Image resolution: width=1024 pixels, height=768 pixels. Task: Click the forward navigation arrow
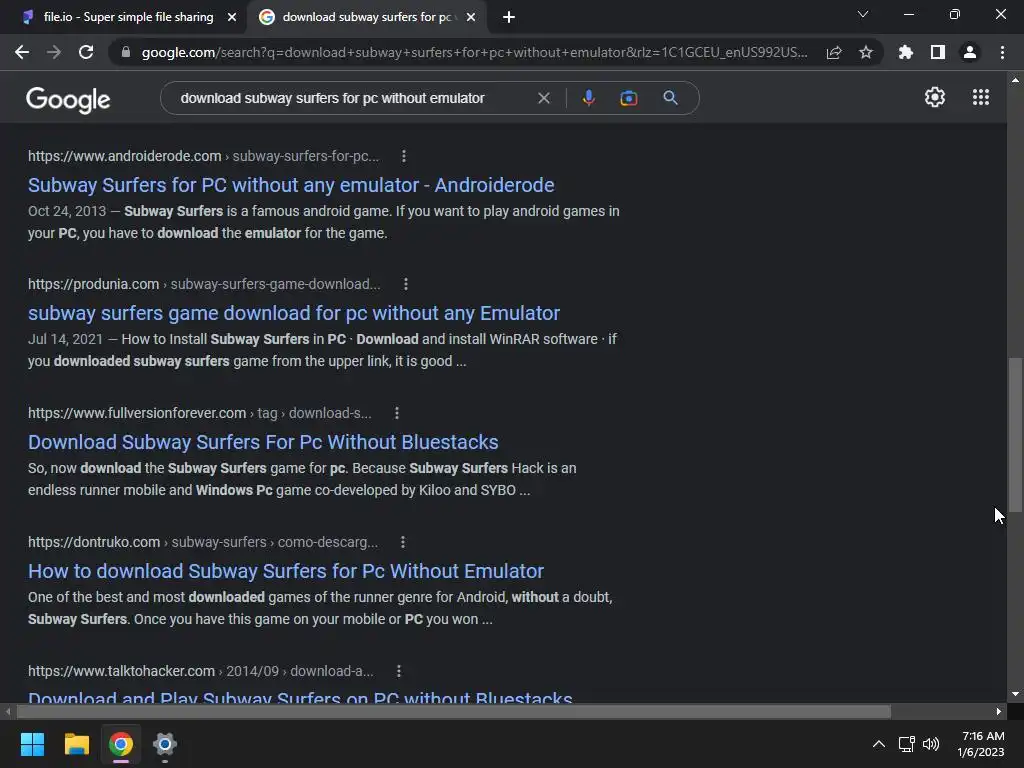pos(54,52)
